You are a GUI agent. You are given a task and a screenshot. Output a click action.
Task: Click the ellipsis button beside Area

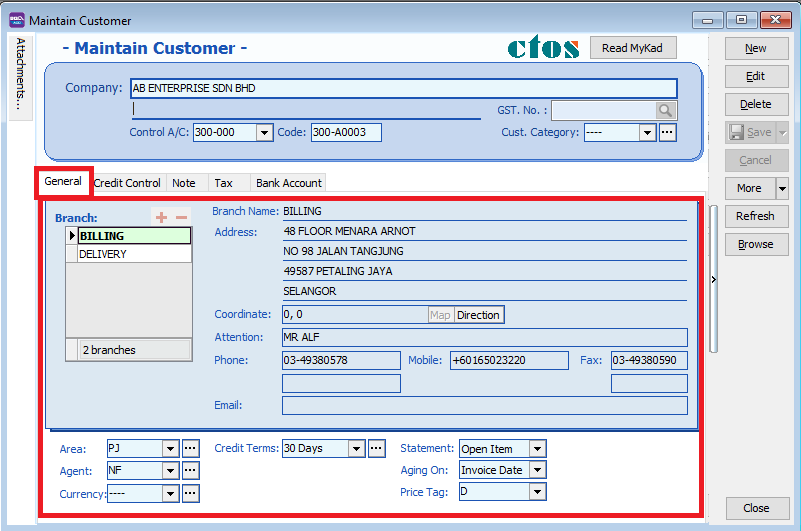[x=190, y=449]
